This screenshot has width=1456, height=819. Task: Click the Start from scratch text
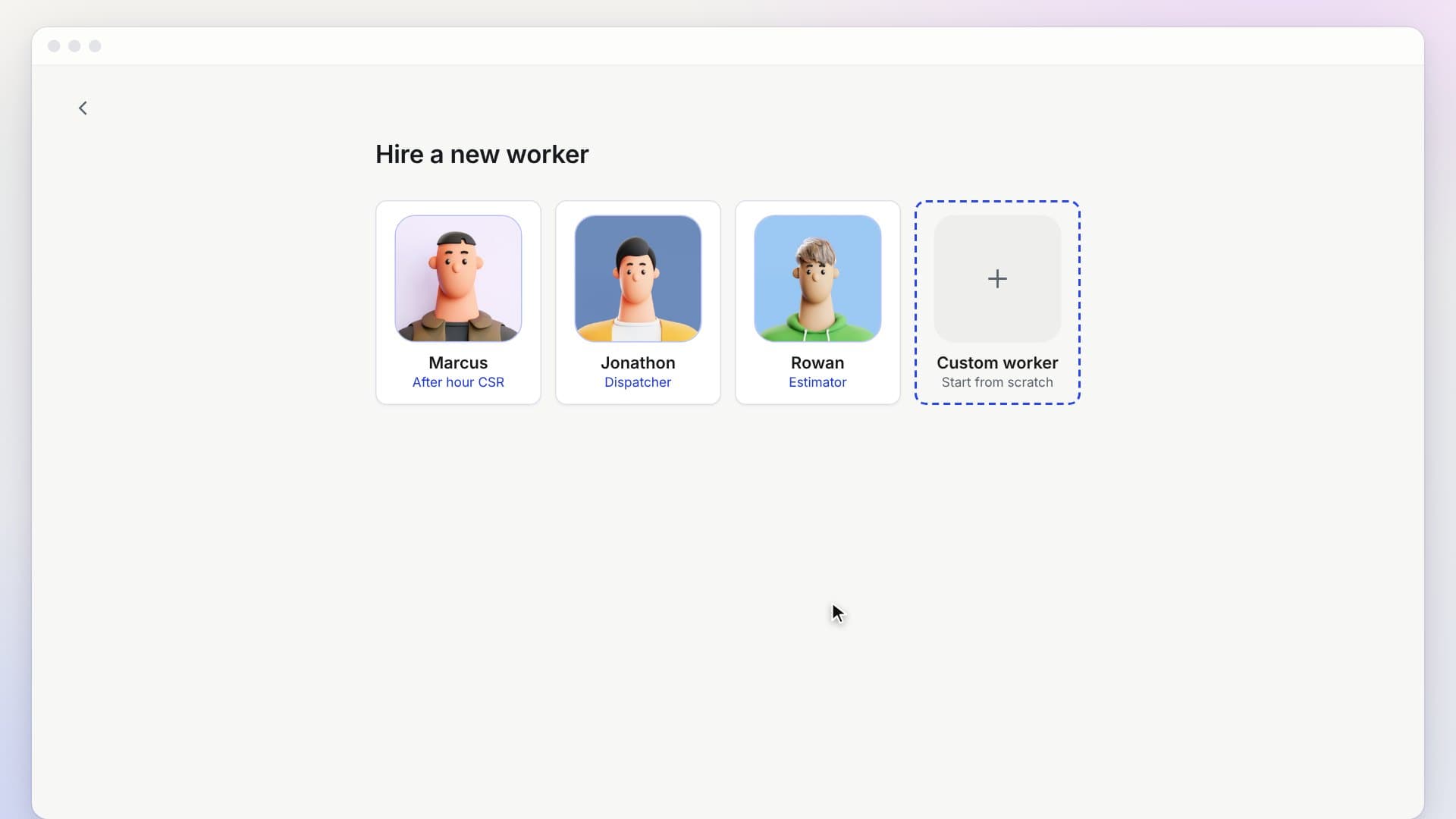pos(997,382)
